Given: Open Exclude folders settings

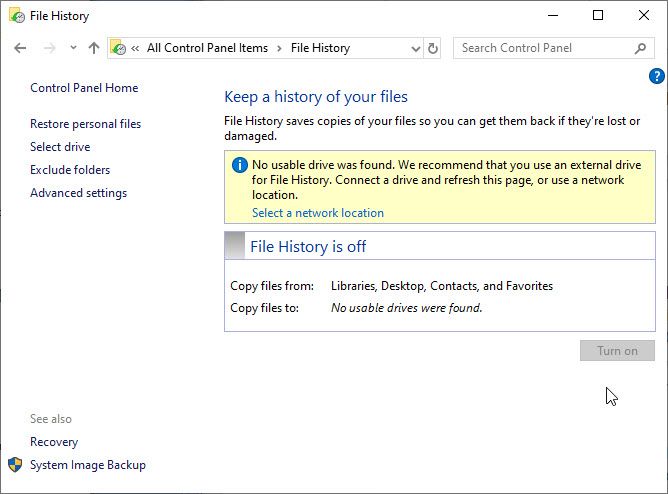Looking at the screenshot, I should (70, 170).
